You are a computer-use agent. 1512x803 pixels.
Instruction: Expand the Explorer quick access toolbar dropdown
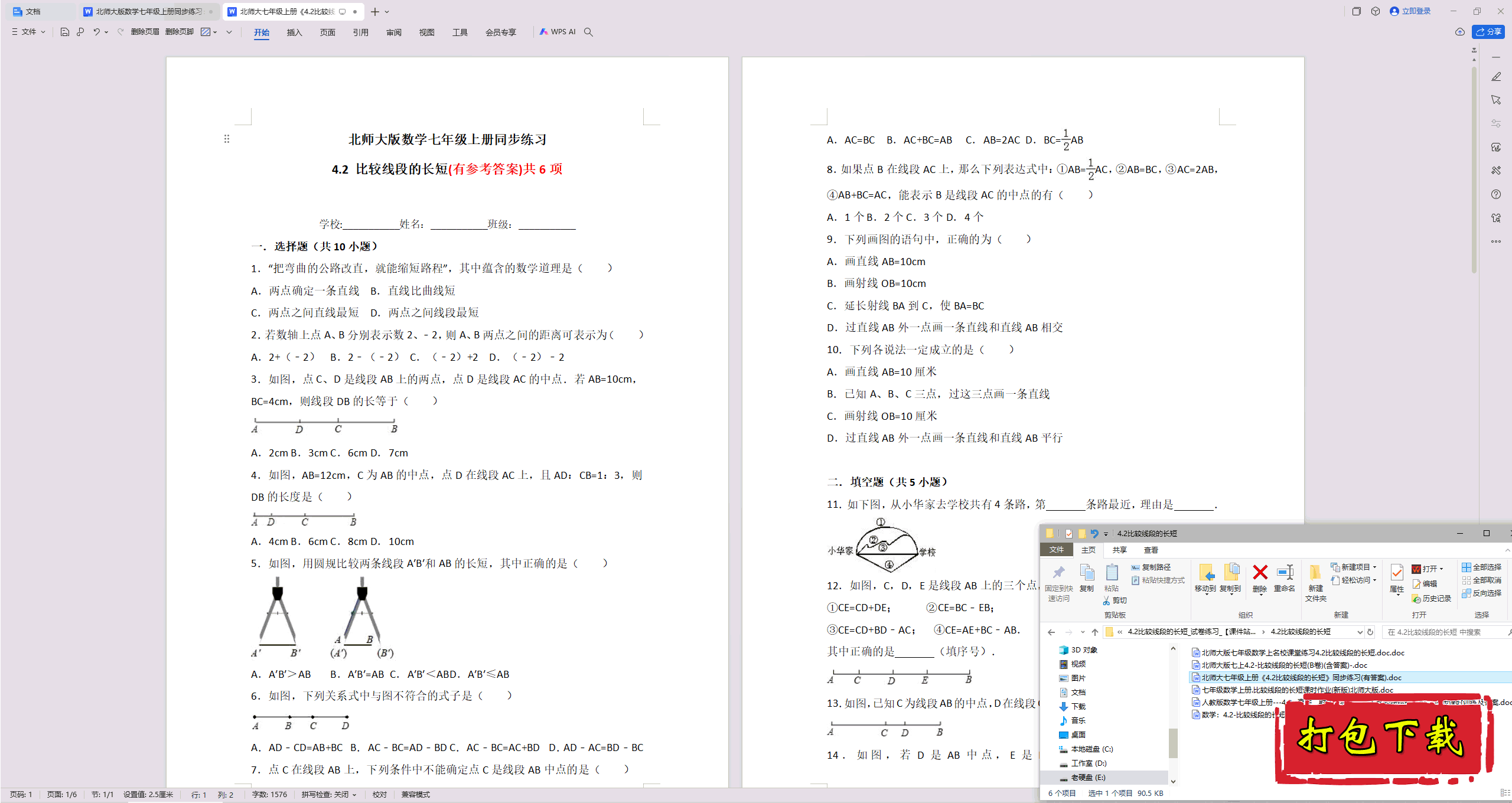tap(1106, 534)
